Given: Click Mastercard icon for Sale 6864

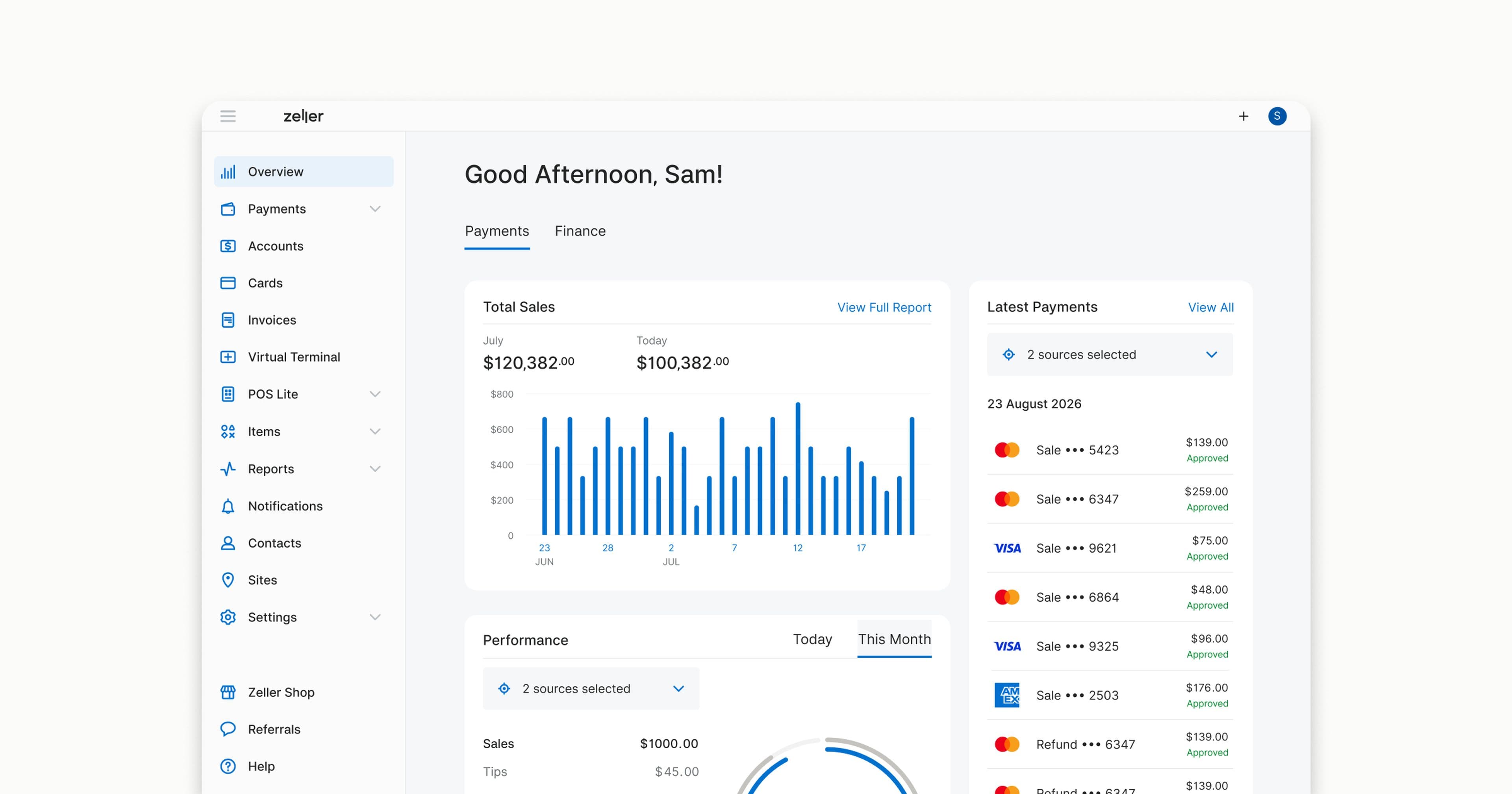Looking at the screenshot, I should [x=1007, y=597].
